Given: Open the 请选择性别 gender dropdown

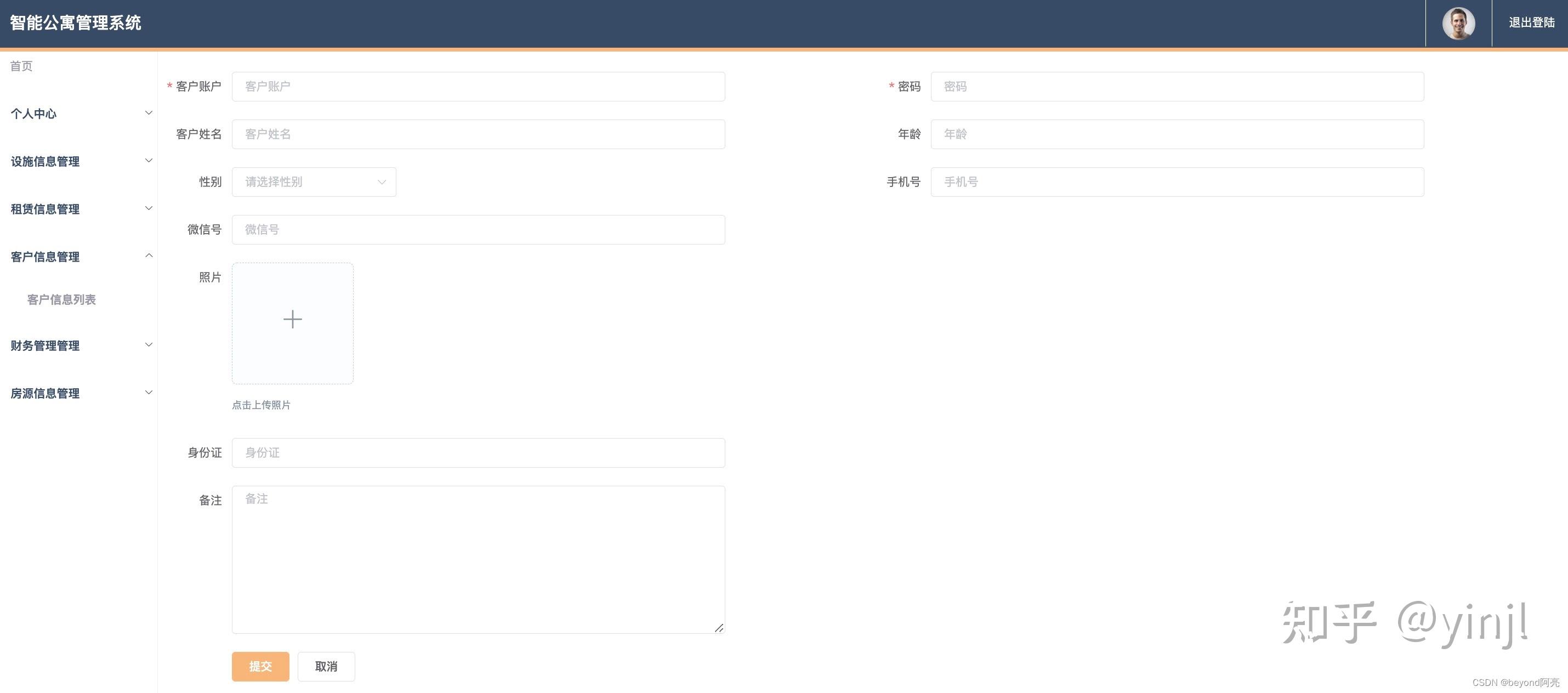Looking at the screenshot, I should click(x=314, y=181).
